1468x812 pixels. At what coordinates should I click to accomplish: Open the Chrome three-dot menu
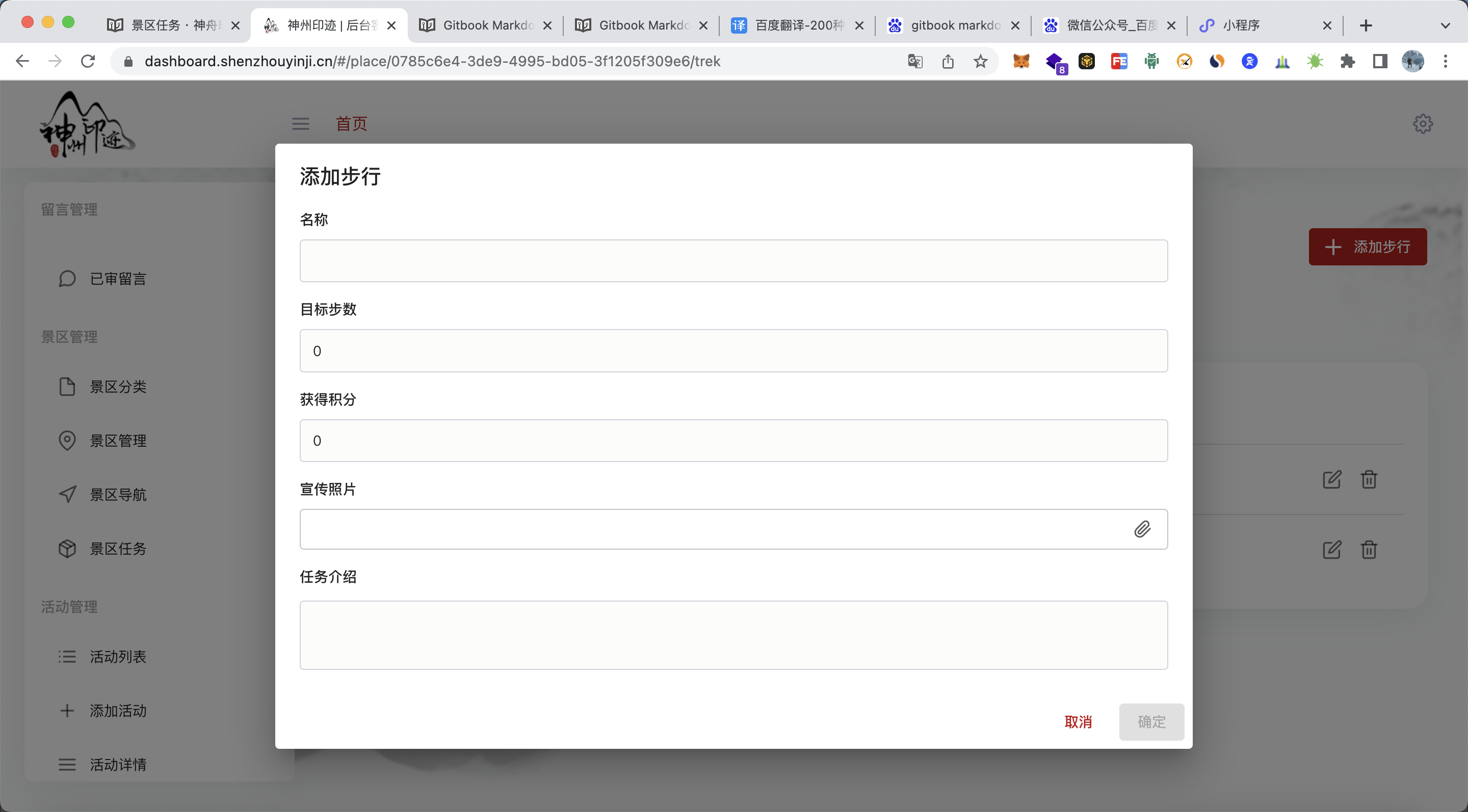[x=1445, y=61]
